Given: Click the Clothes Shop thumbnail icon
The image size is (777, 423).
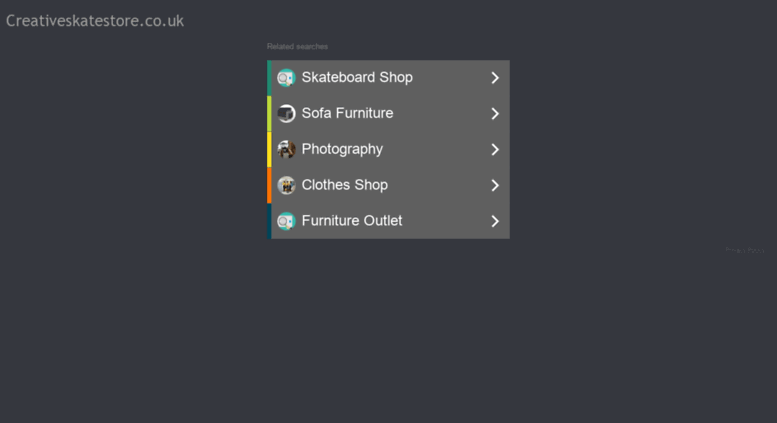Looking at the screenshot, I should [286, 185].
